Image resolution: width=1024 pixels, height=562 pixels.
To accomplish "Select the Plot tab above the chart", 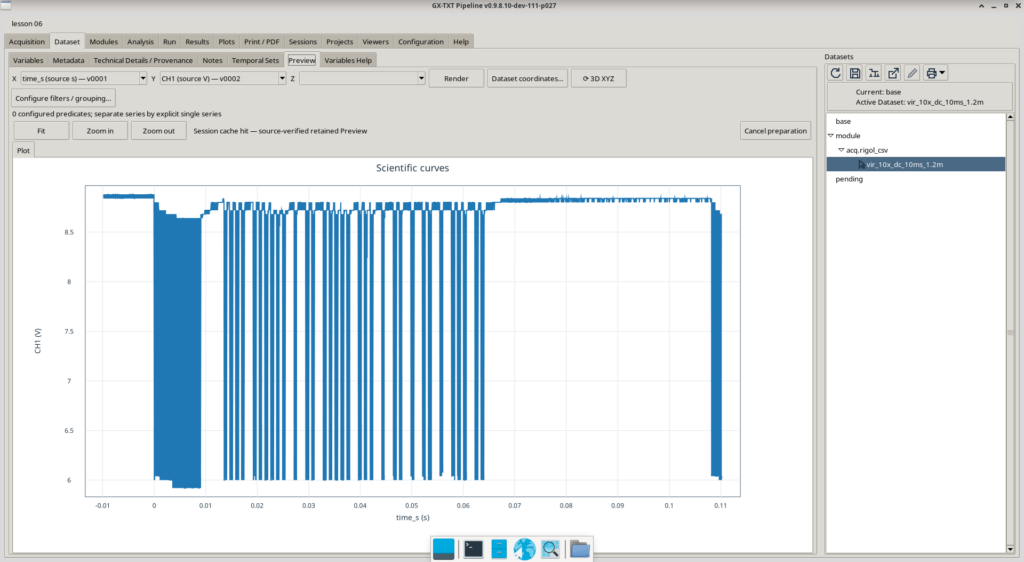I will (x=24, y=150).
